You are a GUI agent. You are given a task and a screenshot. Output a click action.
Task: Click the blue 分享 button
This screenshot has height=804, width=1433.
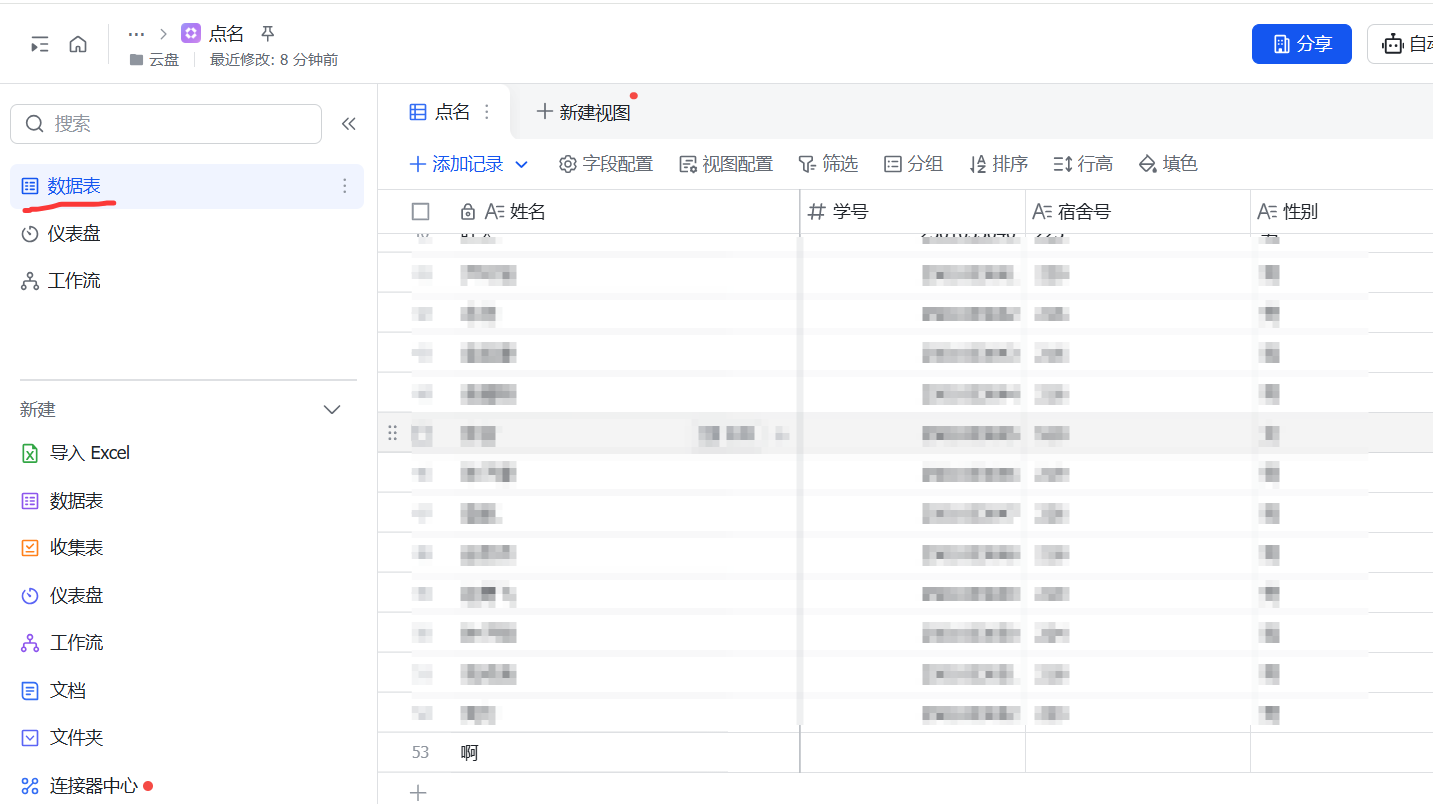tap(1302, 44)
